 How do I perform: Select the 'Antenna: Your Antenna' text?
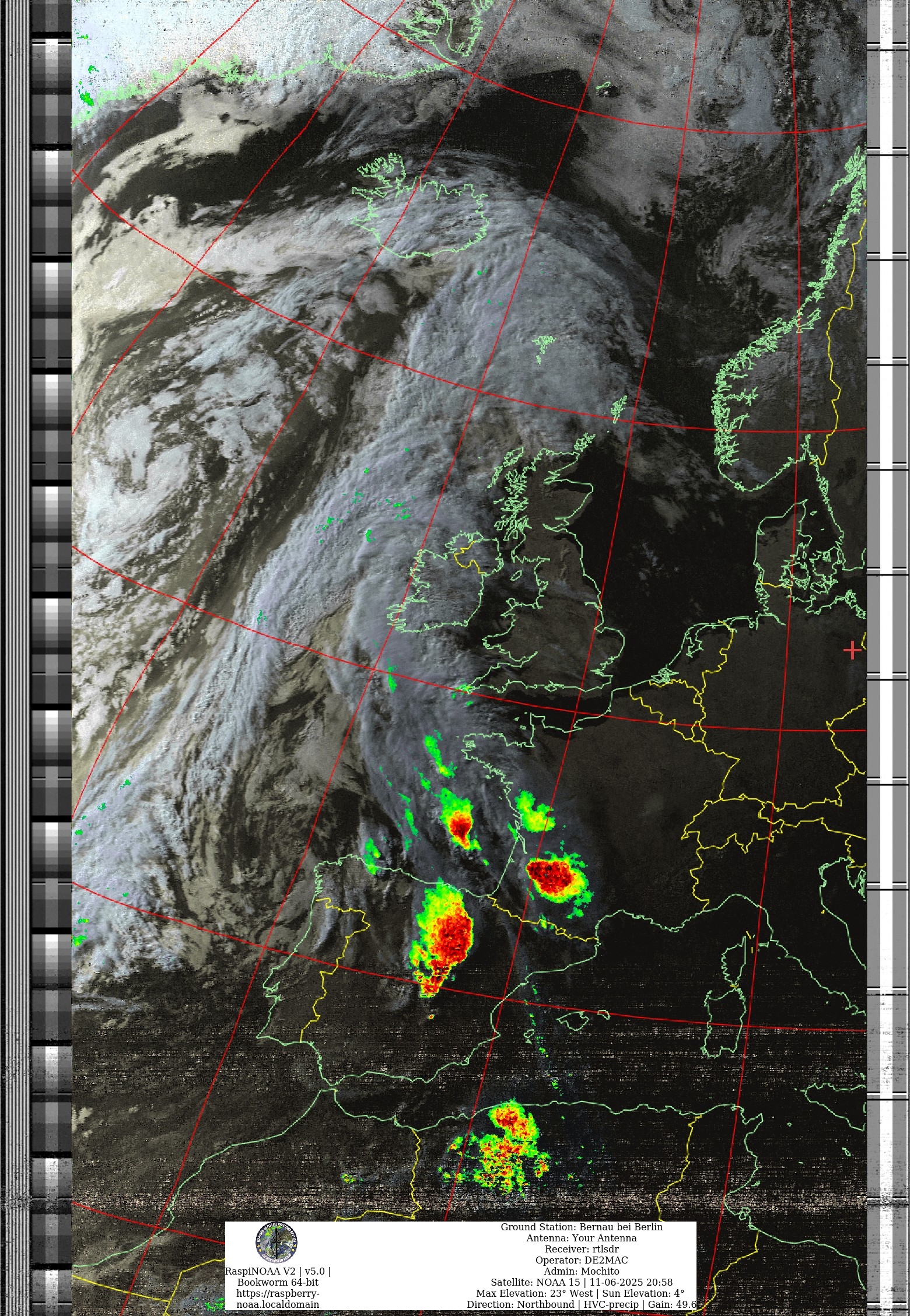tap(582, 1238)
